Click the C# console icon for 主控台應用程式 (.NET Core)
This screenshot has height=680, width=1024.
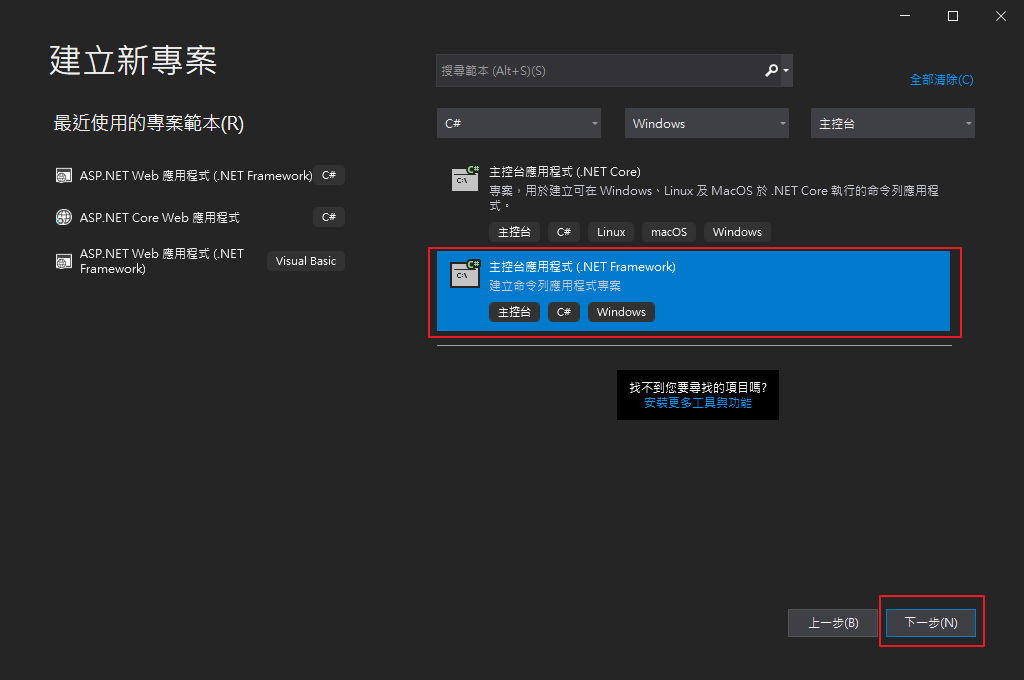click(x=464, y=176)
